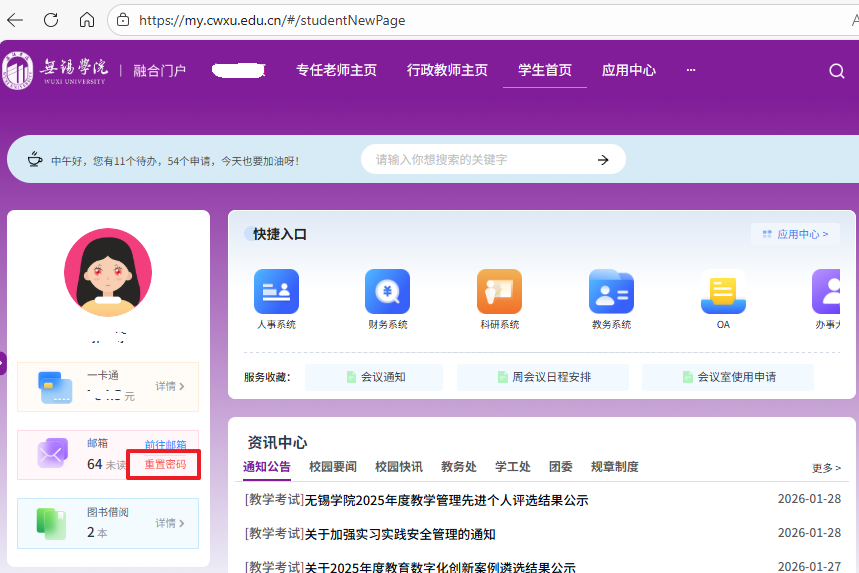This screenshot has width=859, height=573.
Task: Expand the collapsed left side panel handle
Action: click(3, 363)
